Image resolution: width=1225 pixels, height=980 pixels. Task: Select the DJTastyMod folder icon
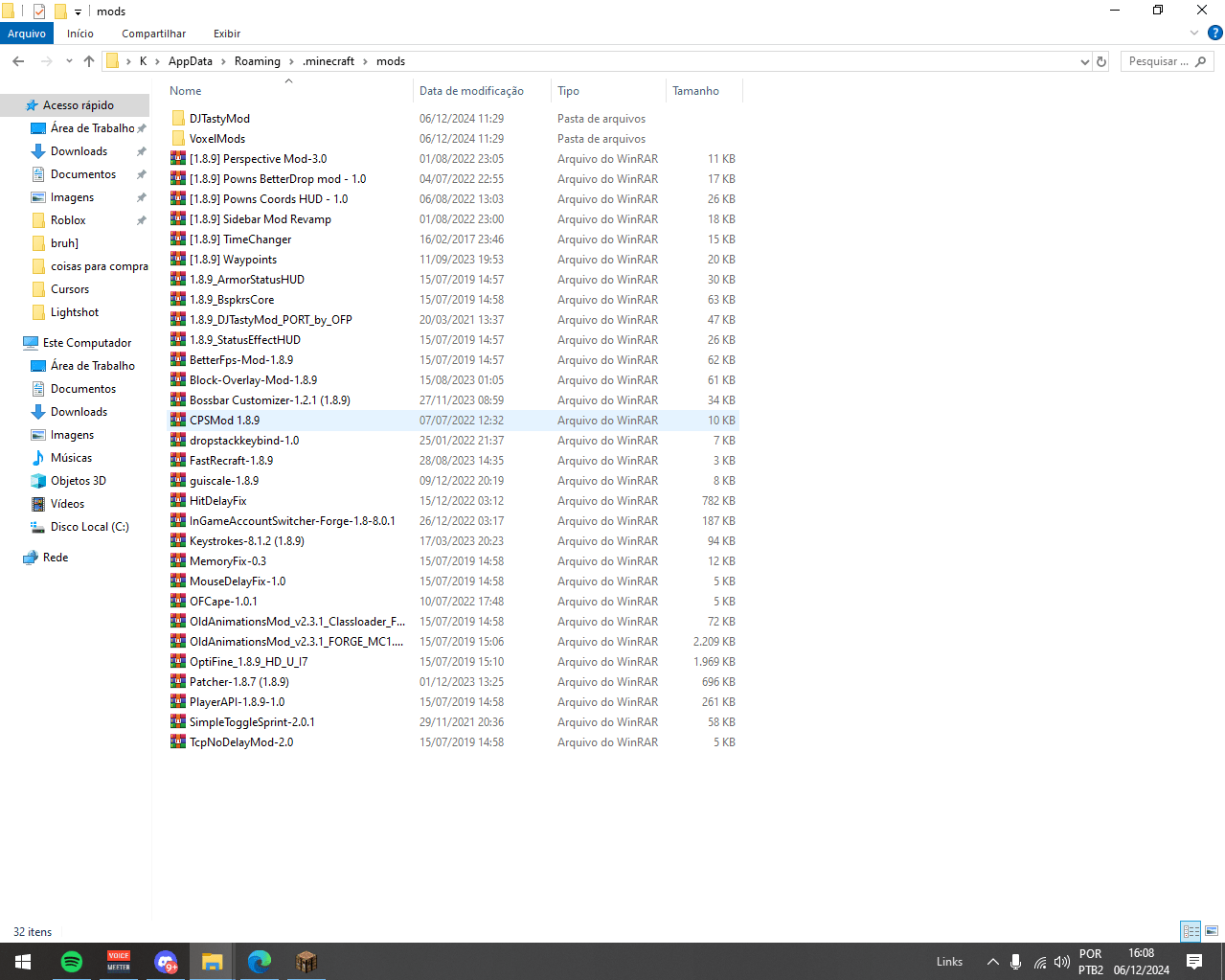pyautogui.click(x=178, y=119)
